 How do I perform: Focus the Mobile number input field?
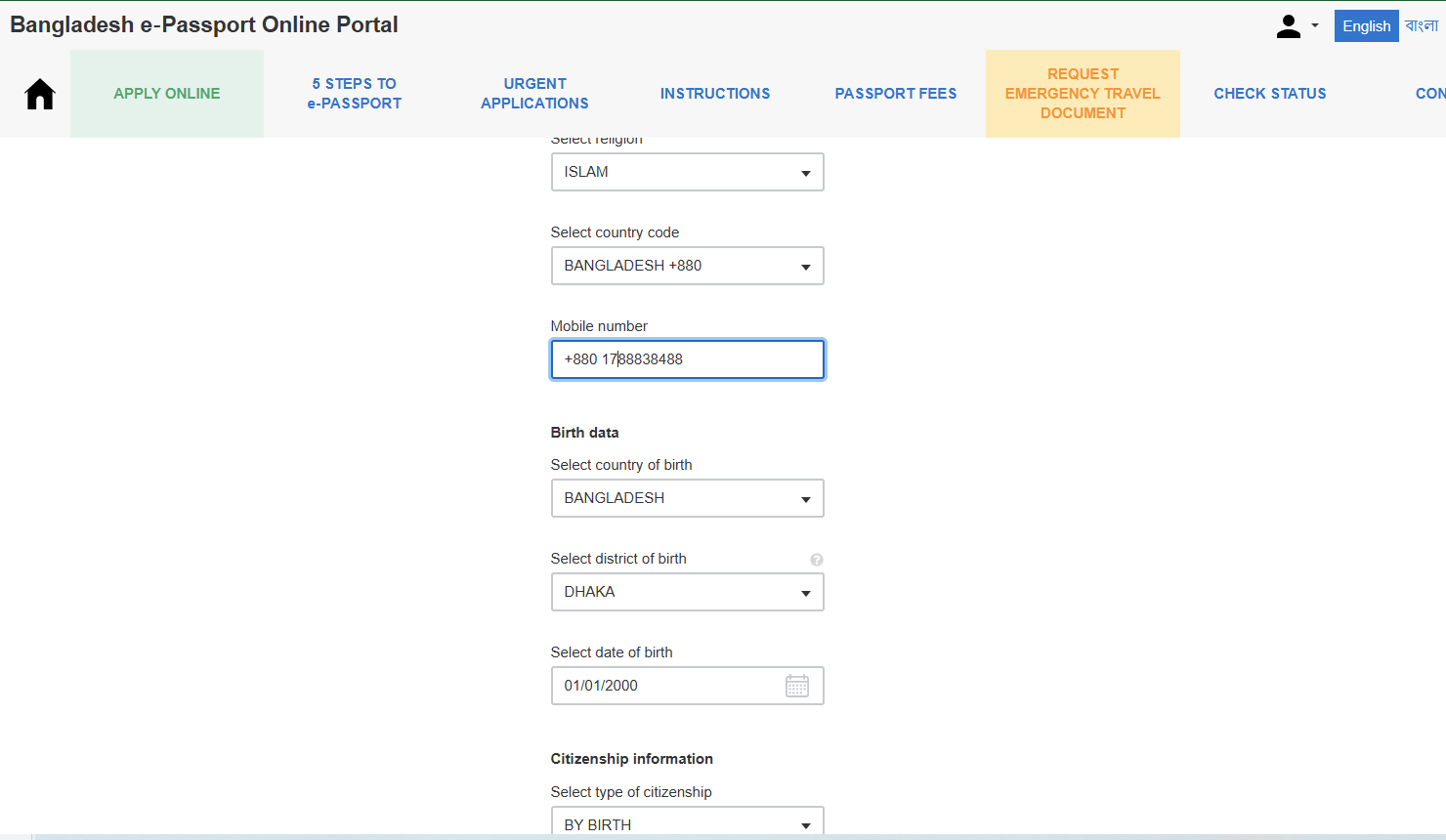click(x=688, y=359)
